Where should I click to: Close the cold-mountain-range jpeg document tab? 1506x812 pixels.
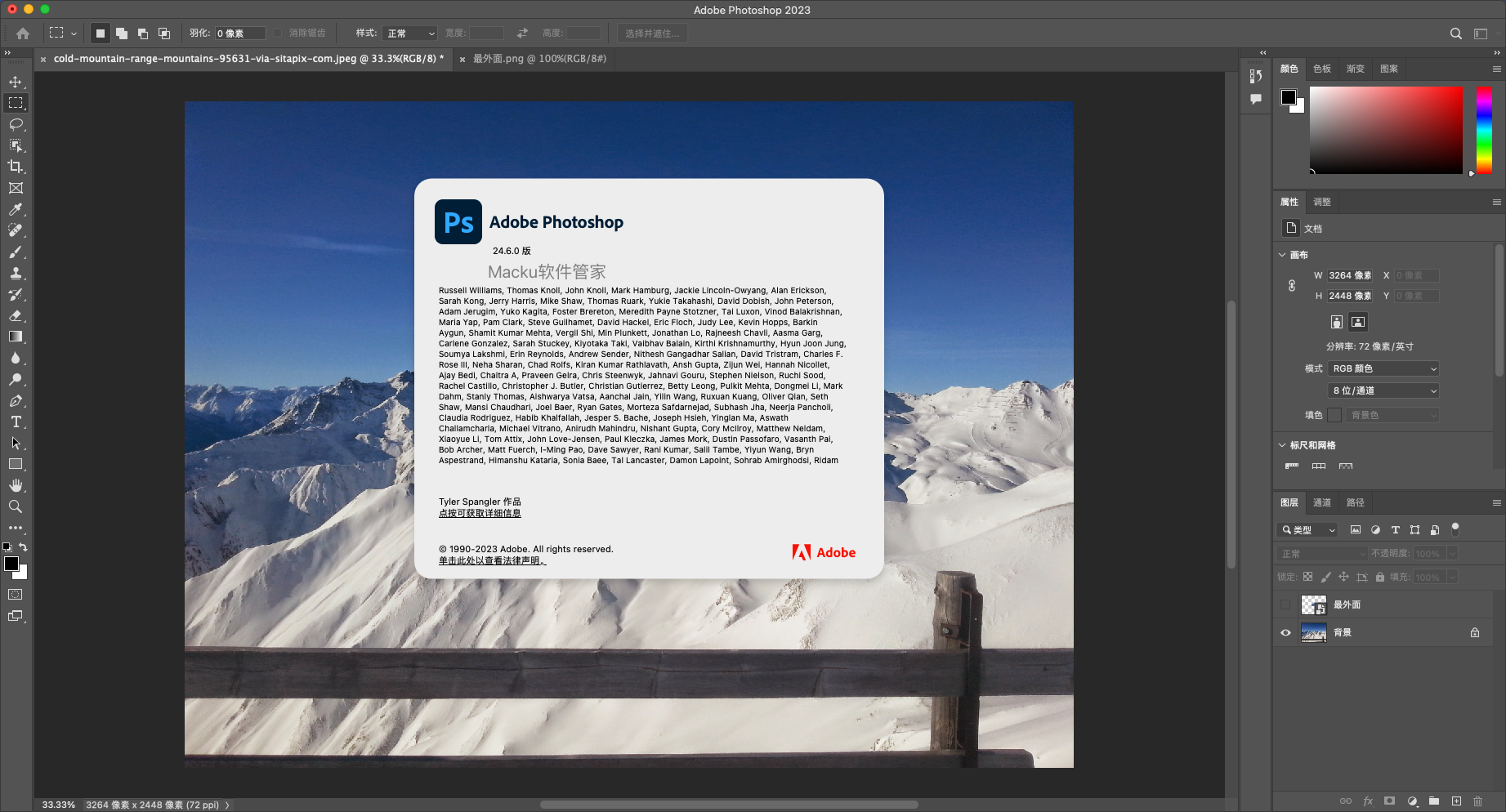[43, 59]
